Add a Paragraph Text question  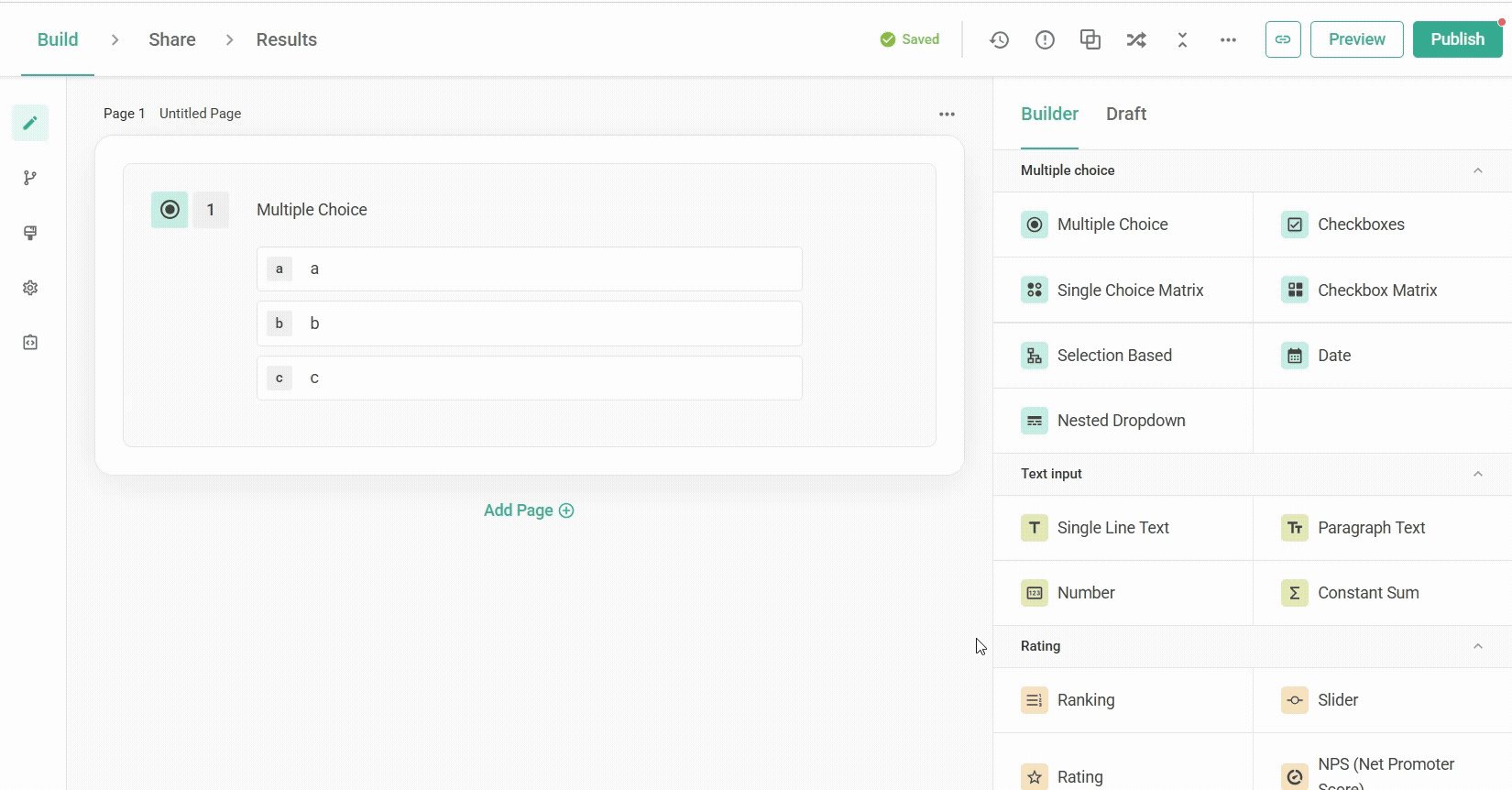coord(1382,528)
